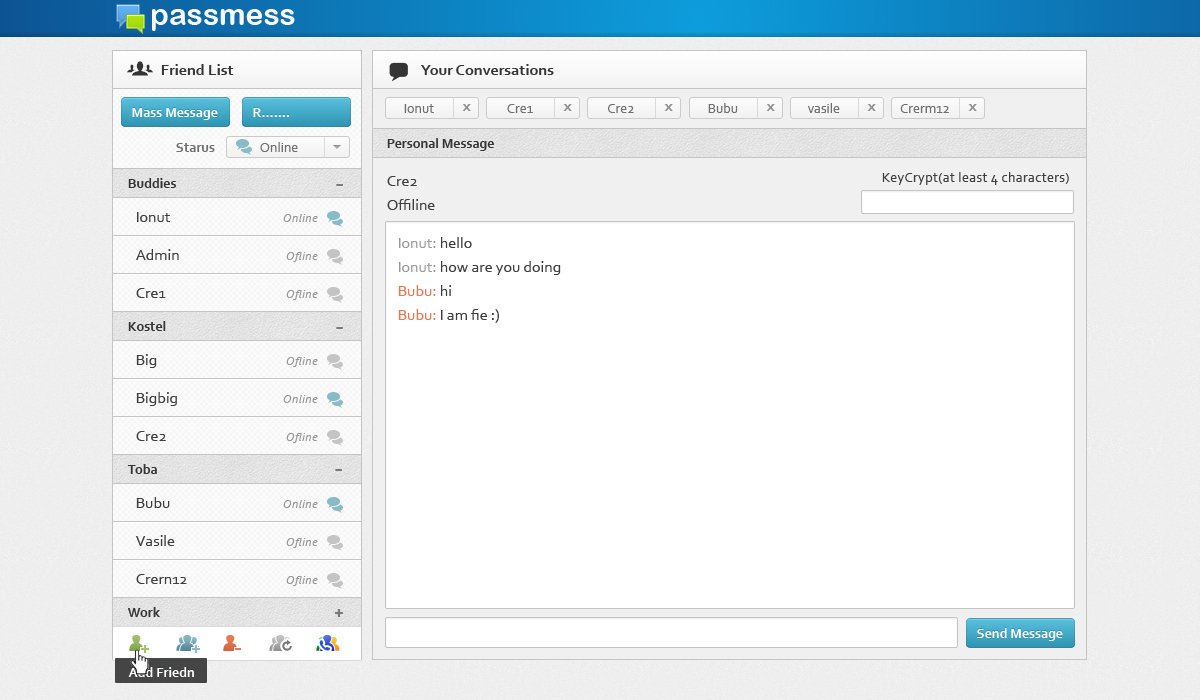Expand the Work group

pos(339,613)
